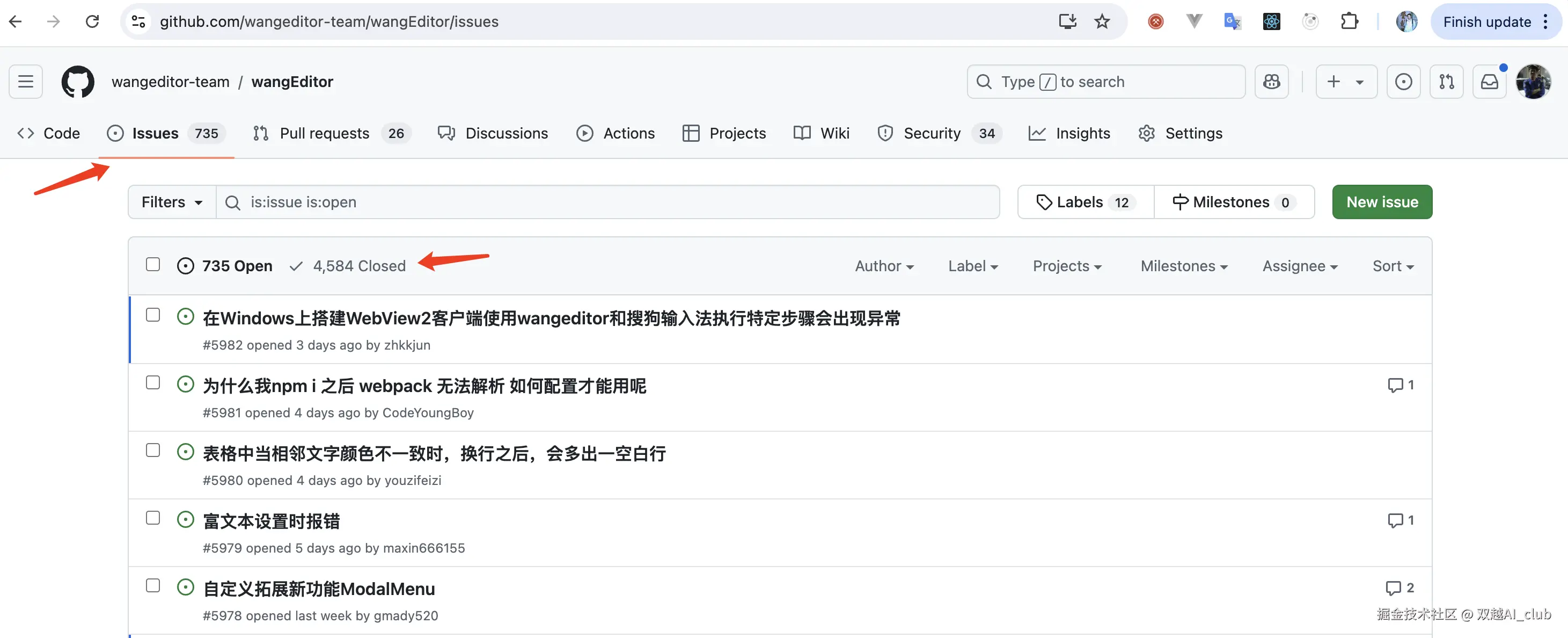Create new item with plus button
Viewport: 1568px width, 638px height.
coord(1333,82)
